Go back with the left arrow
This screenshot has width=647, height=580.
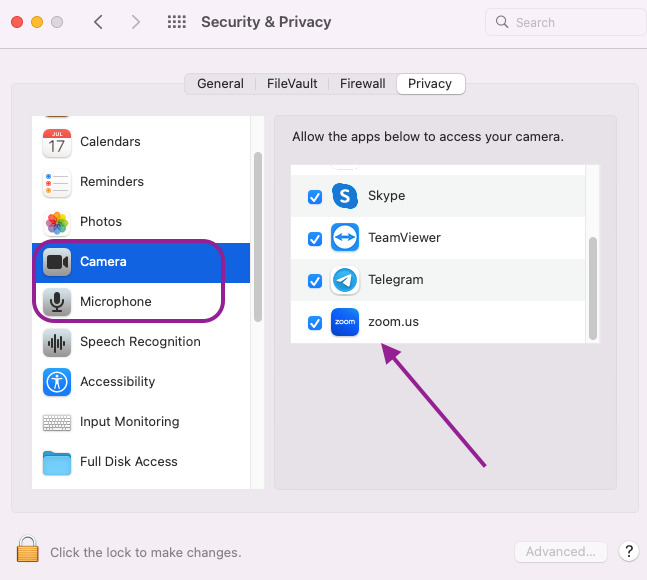pos(98,22)
